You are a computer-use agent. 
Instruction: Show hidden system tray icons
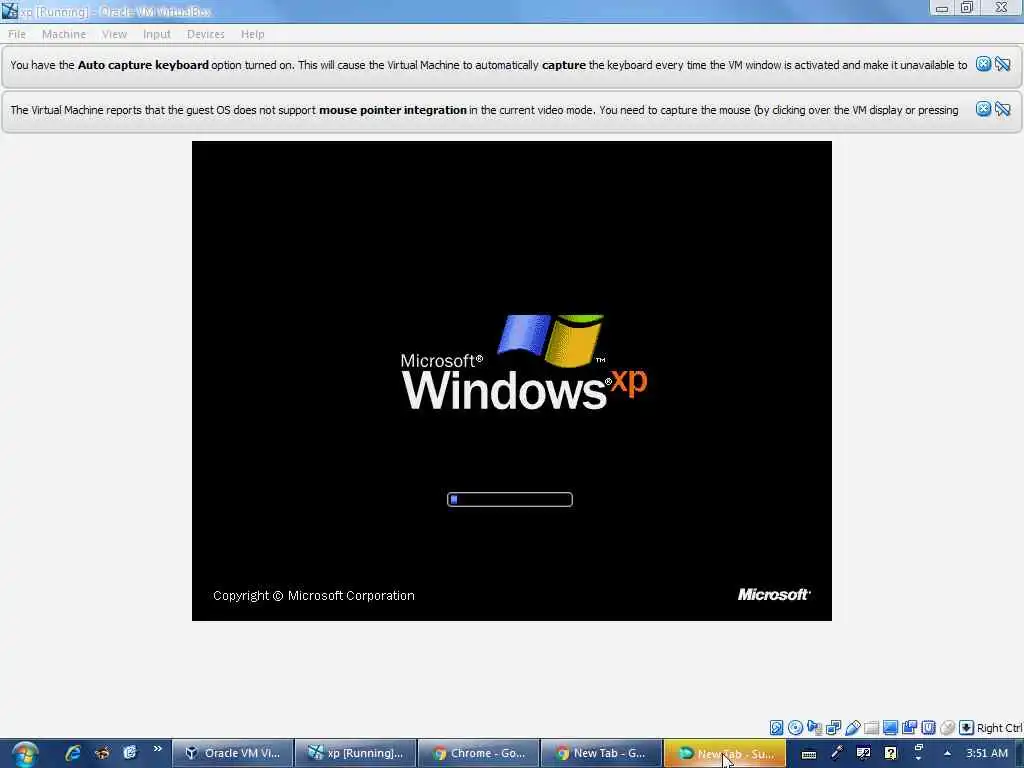click(948, 753)
